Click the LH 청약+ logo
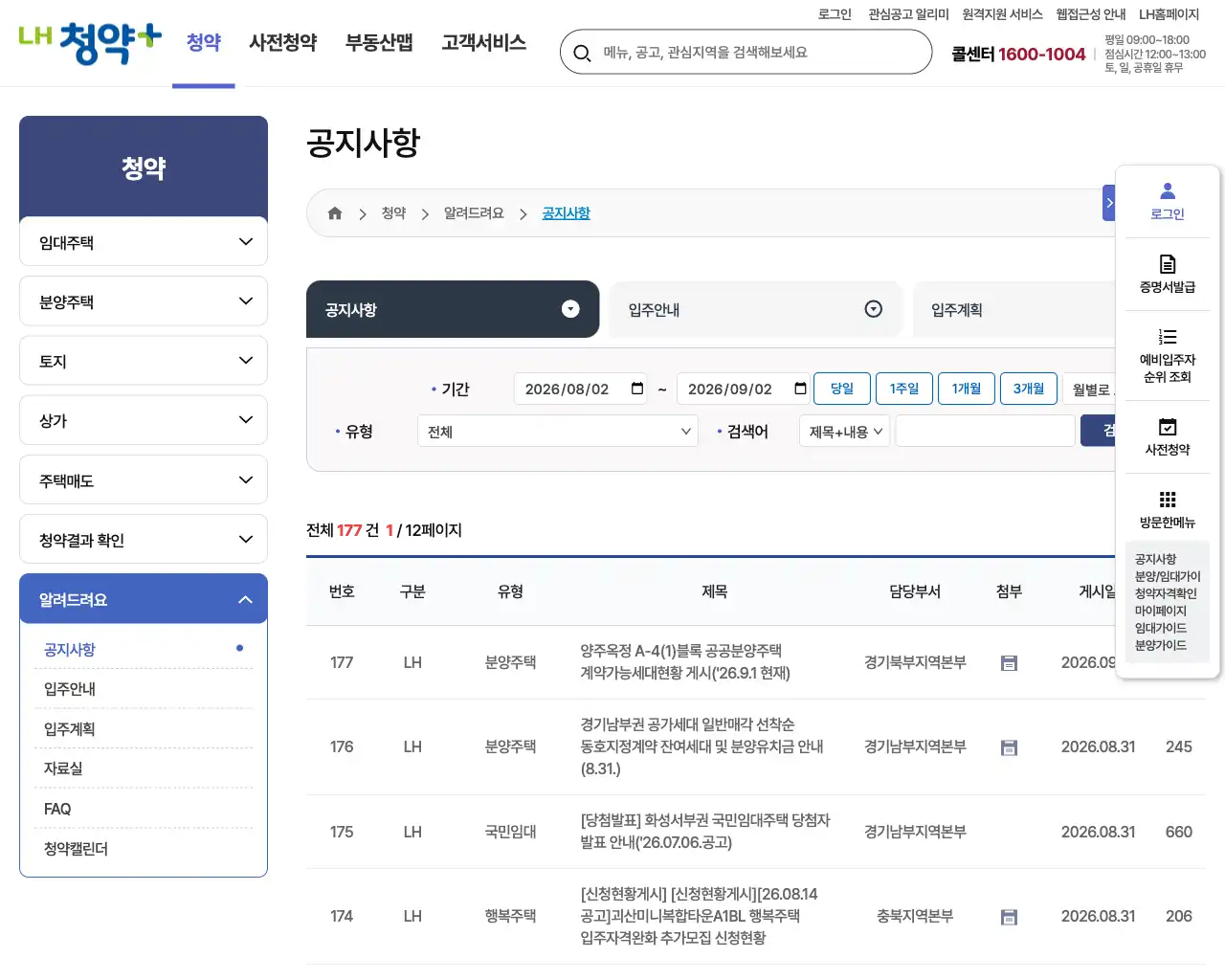Screen dimensions: 1225x980 [90, 43]
